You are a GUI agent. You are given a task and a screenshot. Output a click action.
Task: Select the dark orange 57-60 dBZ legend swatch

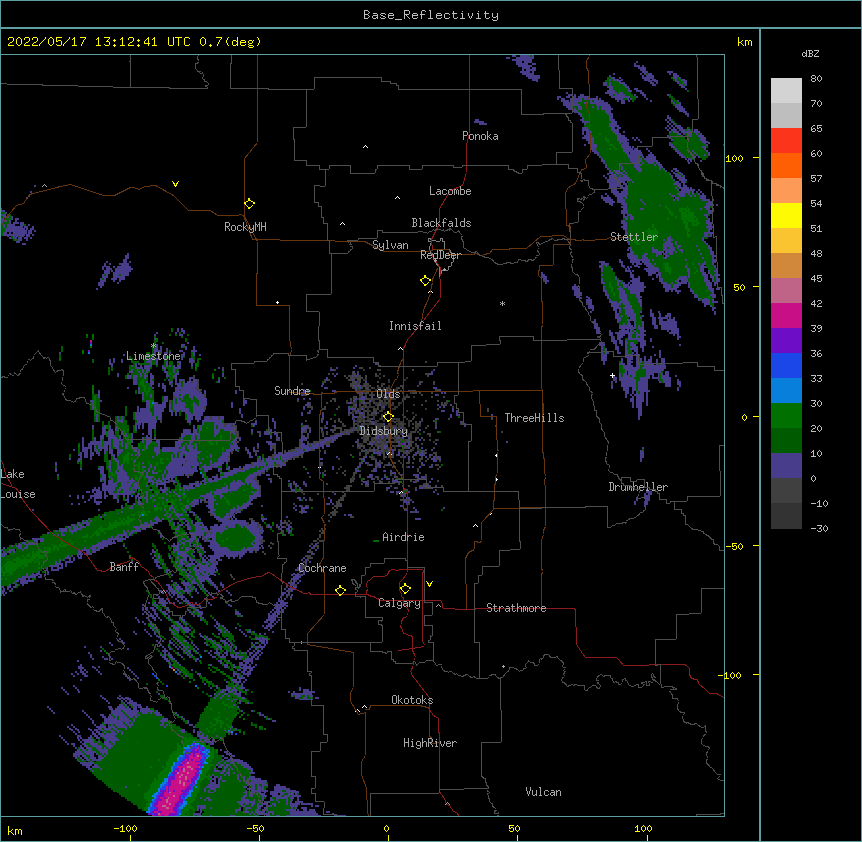click(786, 166)
